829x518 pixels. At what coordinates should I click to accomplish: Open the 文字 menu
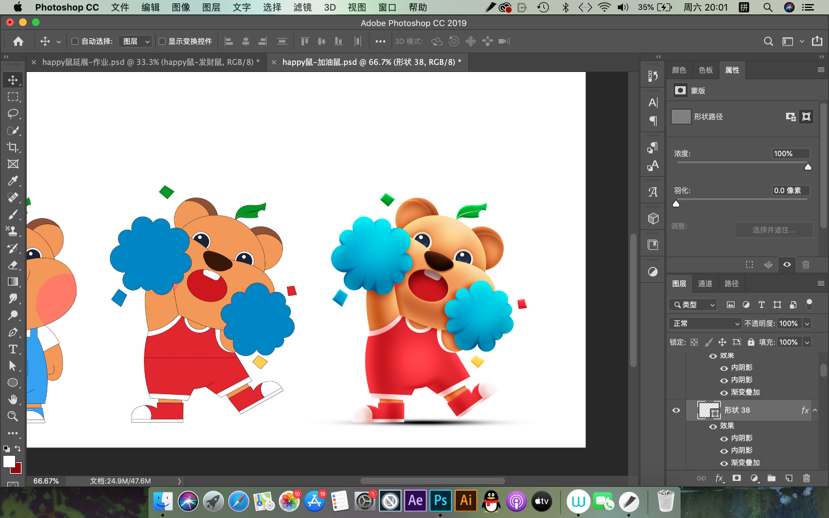pyautogui.click(x=242, y=7)
